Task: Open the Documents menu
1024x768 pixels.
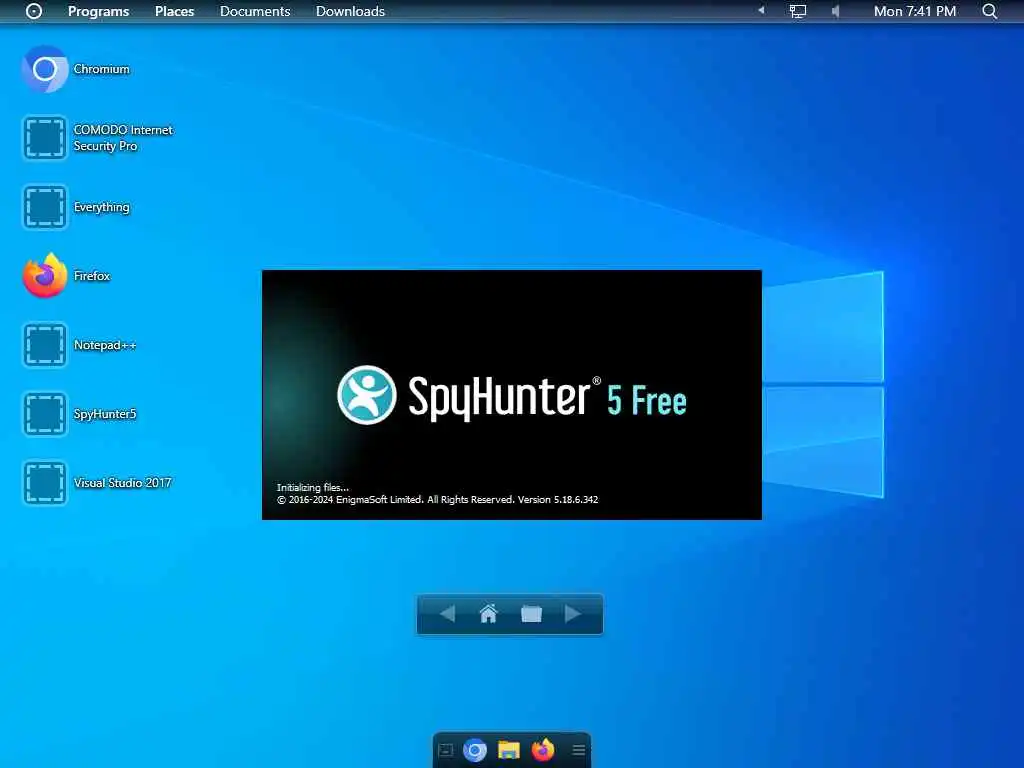Action: point(255,11)
